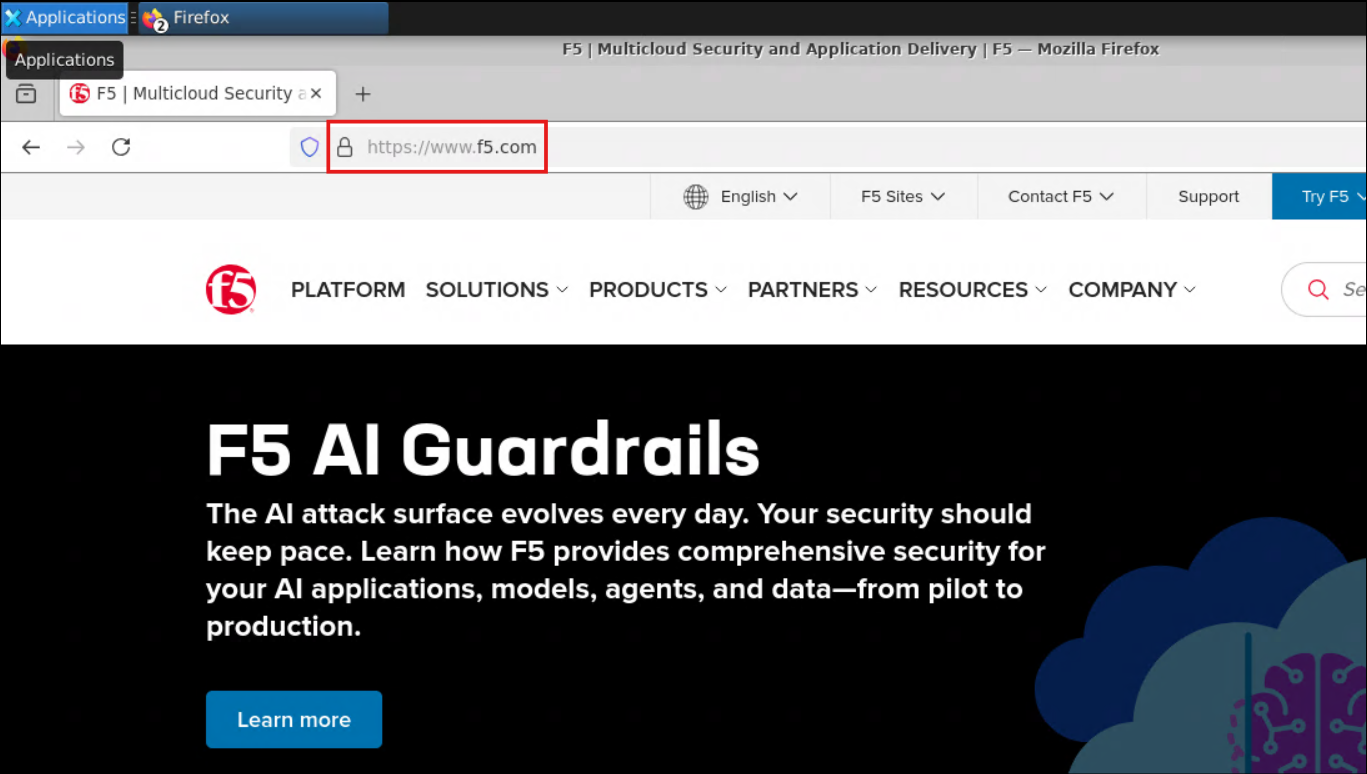Select the F5 Multicloud Security tab
Image resolution: width=1367 pixels, height=774 pixels.
pyautogui.click(x=198, y=94)
